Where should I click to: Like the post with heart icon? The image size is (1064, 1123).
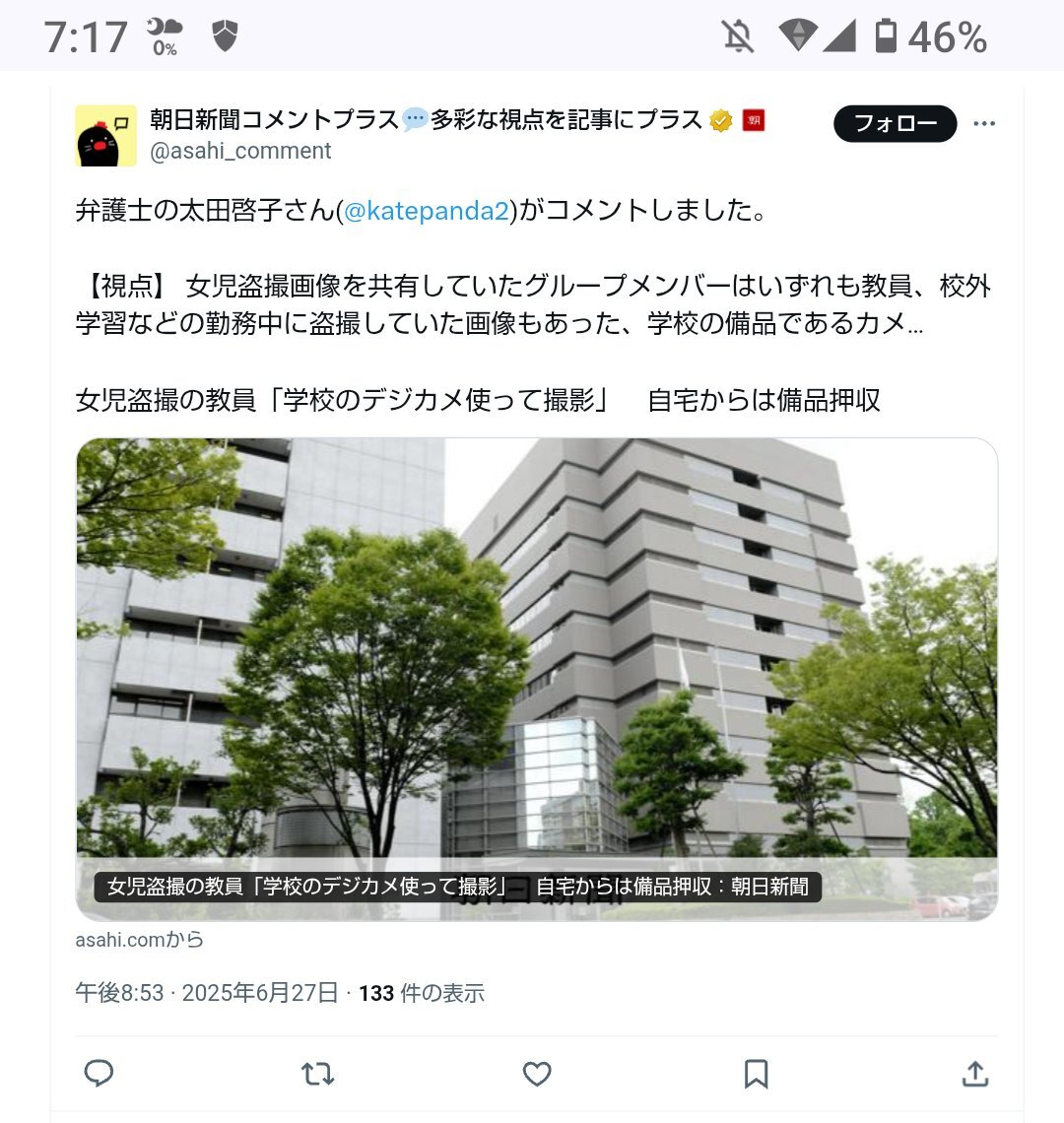[x=537, y=1074]
